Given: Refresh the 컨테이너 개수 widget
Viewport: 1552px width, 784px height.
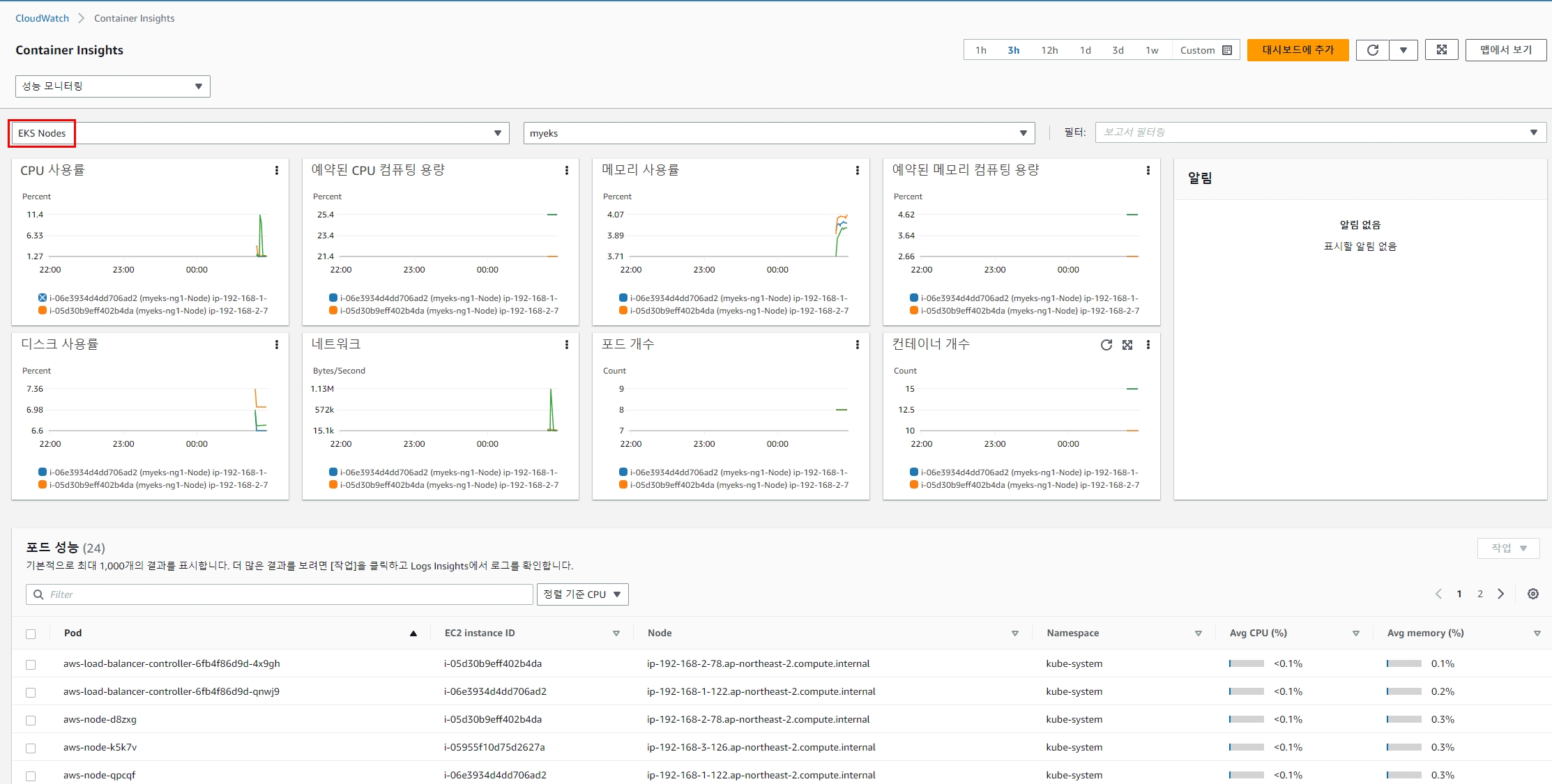Looking at the screenshot, I should point(1106,345).
